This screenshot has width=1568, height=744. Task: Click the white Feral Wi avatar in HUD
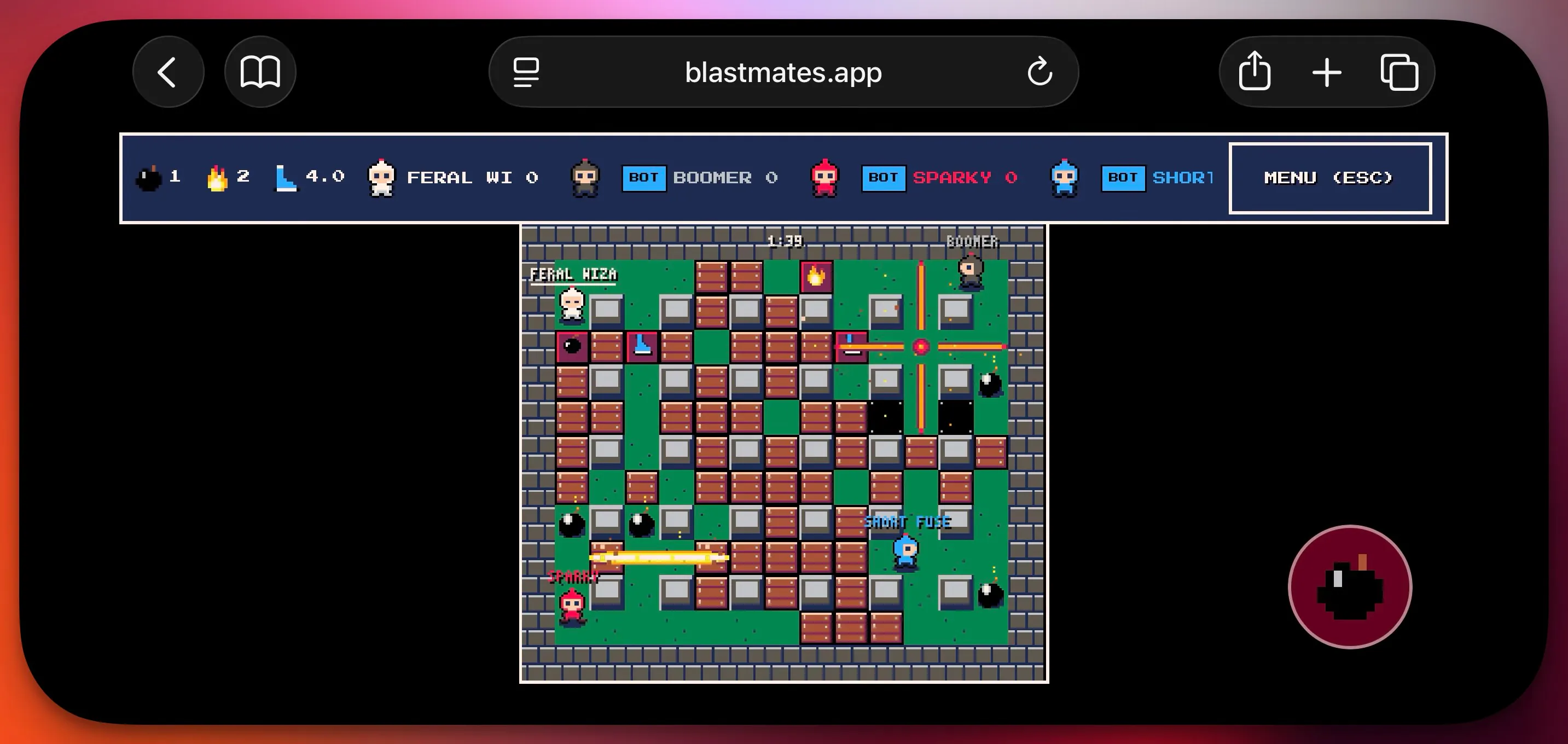click(382, 178)
